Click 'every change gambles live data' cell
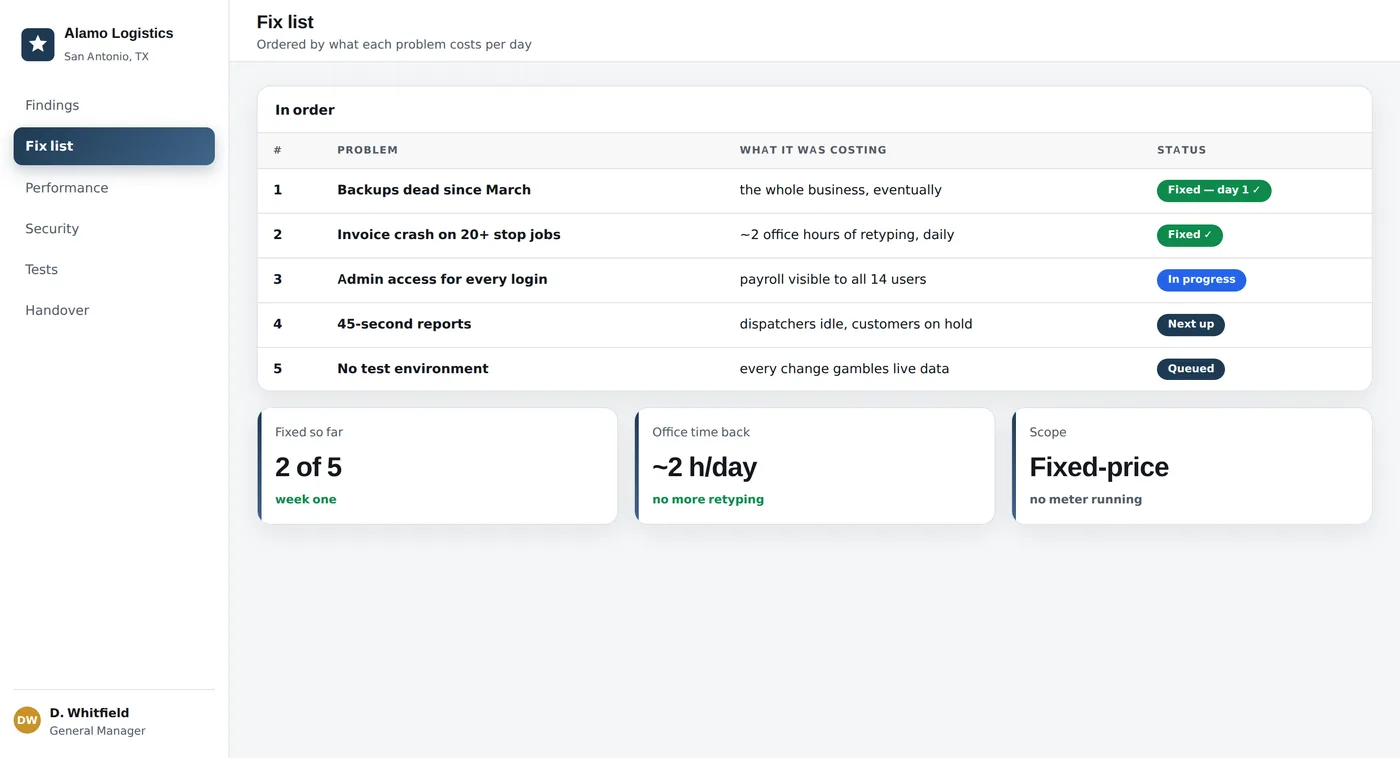The height and width of the screenshot is (758, 1400). [x=845, y=369]
